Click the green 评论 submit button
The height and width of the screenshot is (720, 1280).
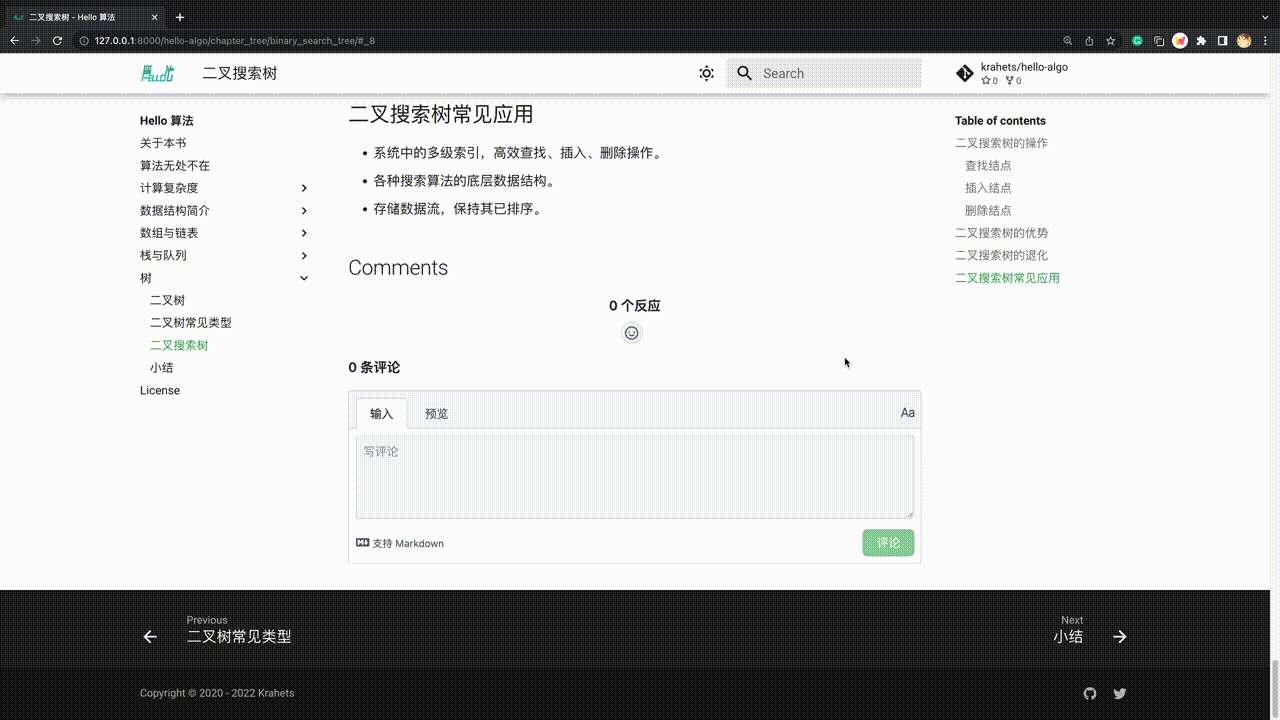(888, 543)
